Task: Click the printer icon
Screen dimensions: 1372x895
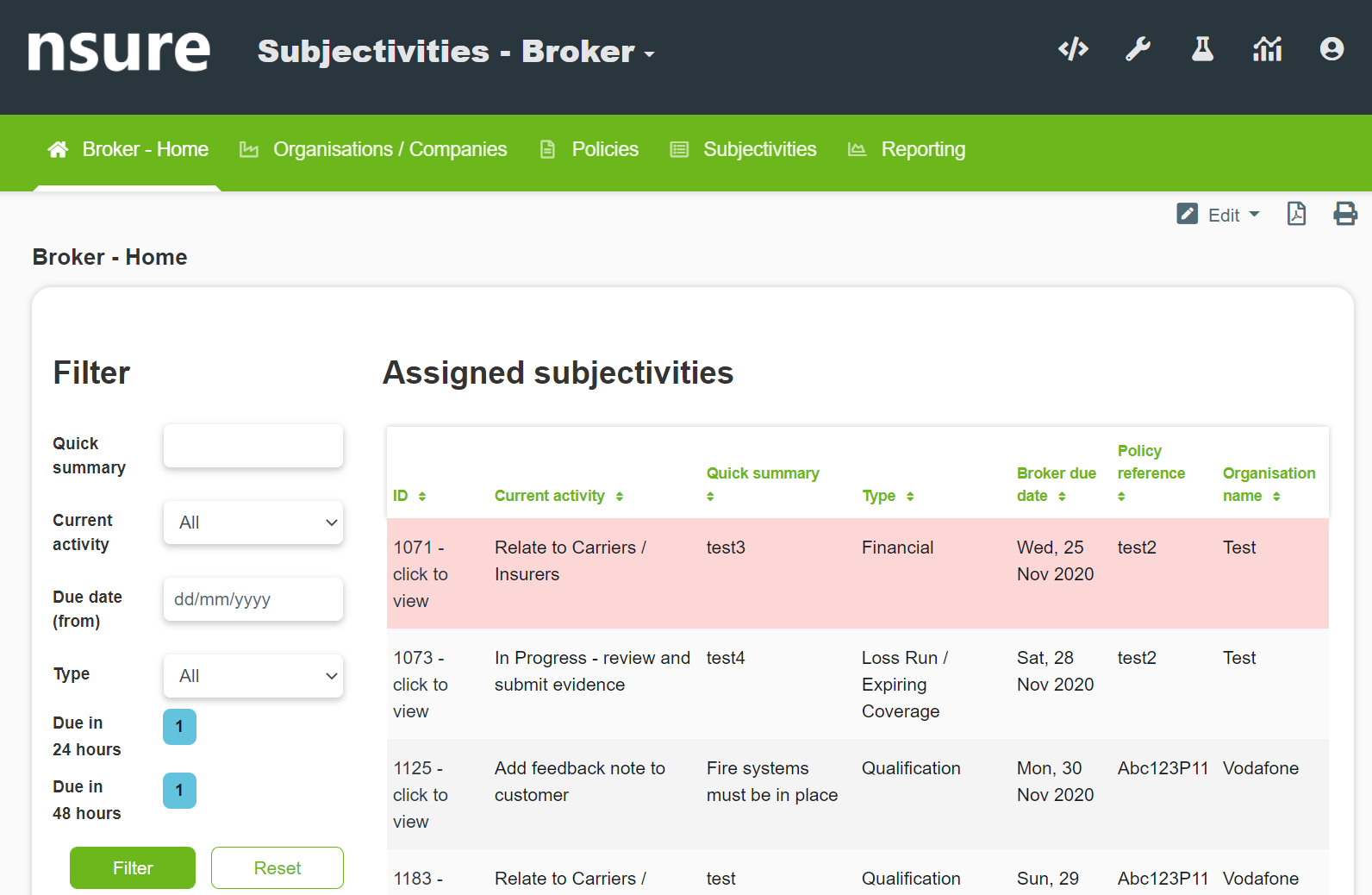Action: pyautogui.click(x=1344, y=214)
